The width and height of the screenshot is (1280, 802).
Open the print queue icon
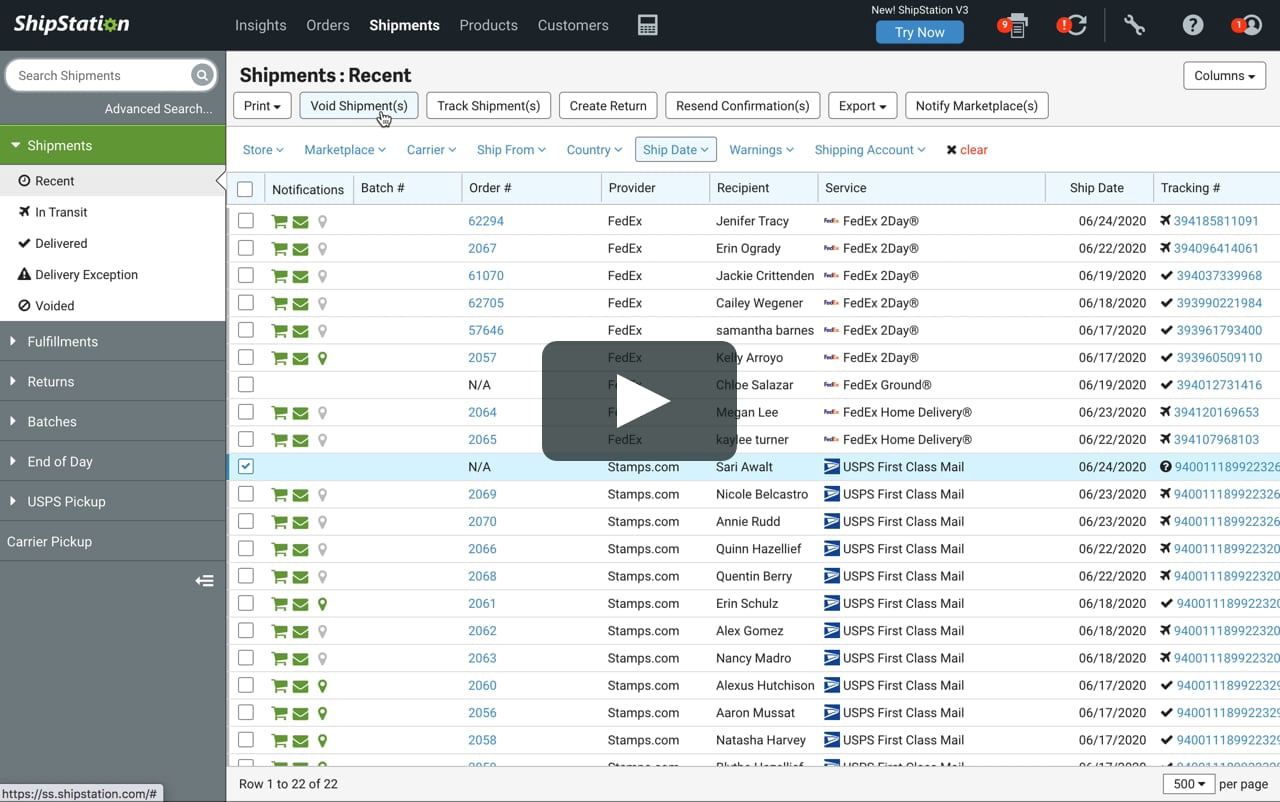pyautogui.click(x=1016, y=26)
